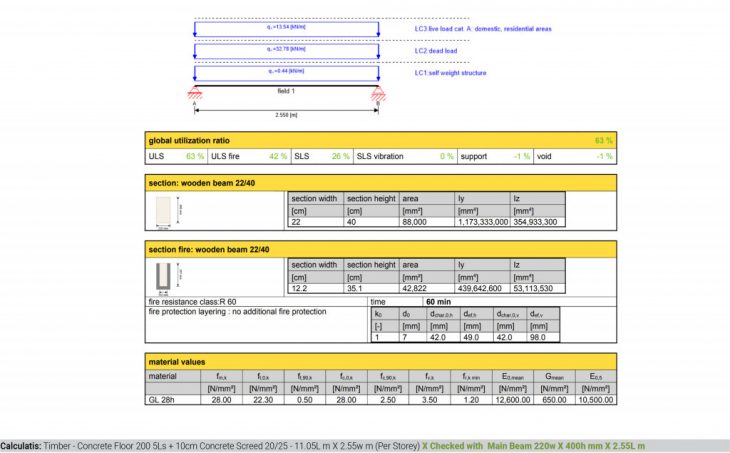Click the LC2 dead load arrow diagram
The height and width of the screenshot is (453, 730).
click(x=285, y=51)
